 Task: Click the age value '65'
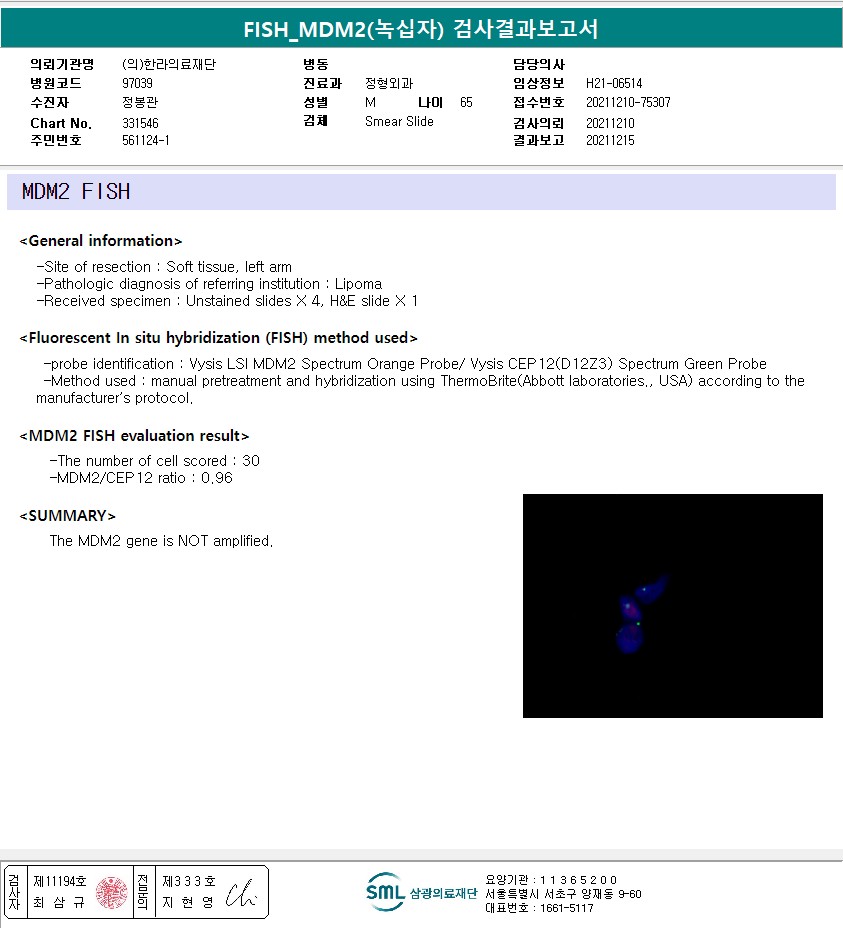(x=466, y=102)
